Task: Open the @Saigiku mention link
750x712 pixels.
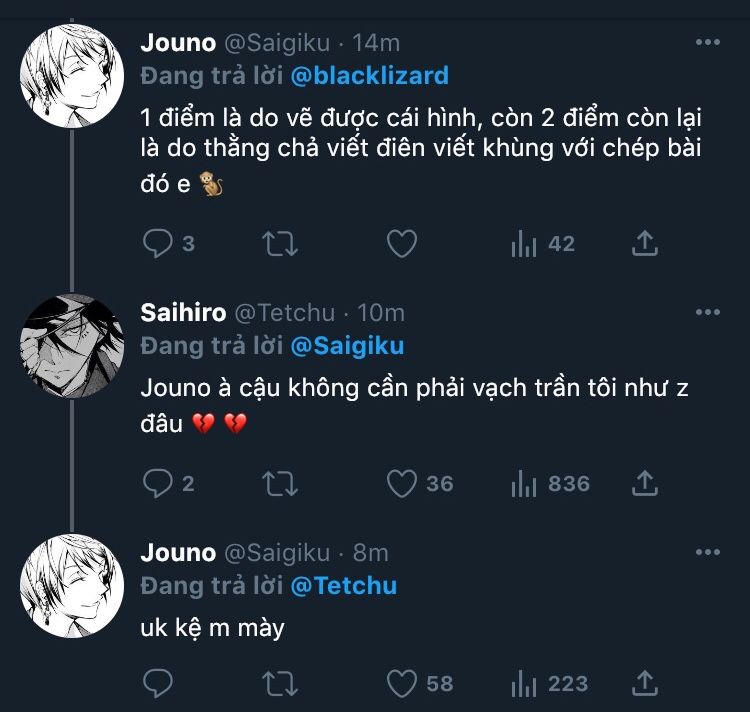Action: pos(346,345)
